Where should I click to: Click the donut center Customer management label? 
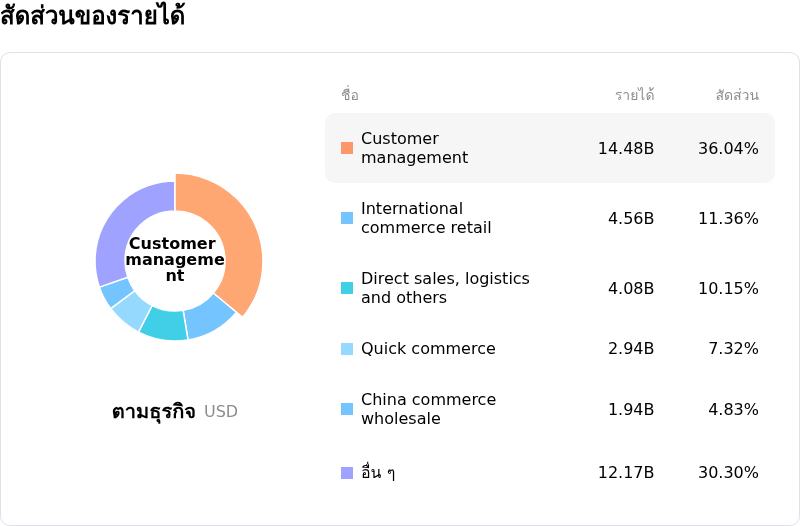point(175,259)
